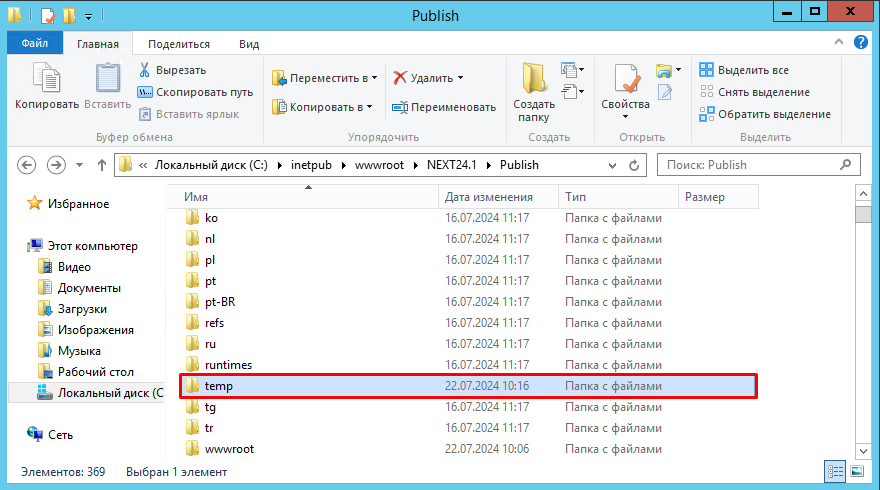Image resolution: width=880 pixels, height=490 pixels.
Task: Click Снять выделение (Select none)
Action: [x=755, y=92]
